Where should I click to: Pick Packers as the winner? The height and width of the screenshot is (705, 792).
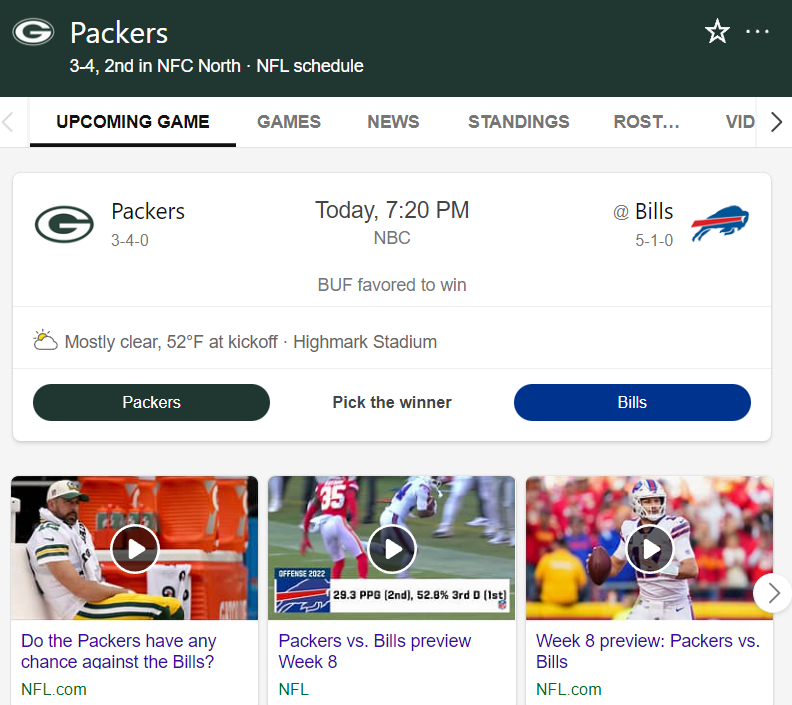pyautogui.click(x=152, y=402)
